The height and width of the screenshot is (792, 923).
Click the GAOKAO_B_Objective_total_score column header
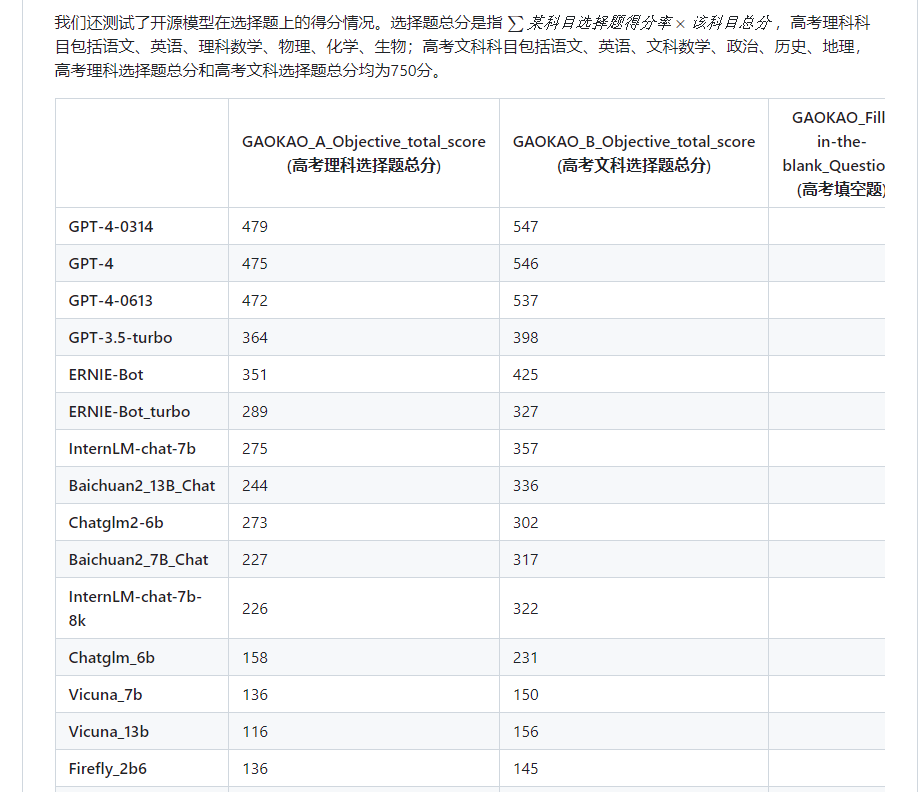(x=634, y=154)
